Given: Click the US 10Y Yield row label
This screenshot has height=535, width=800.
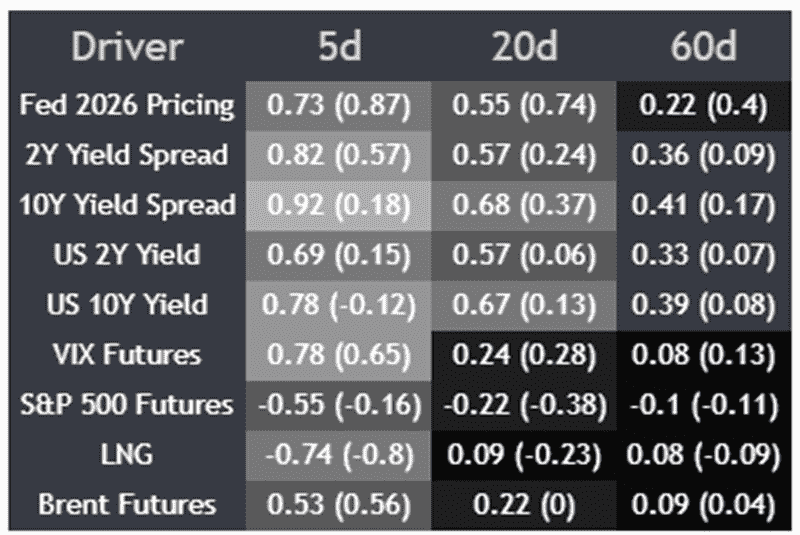Looking at the screenshot, I should pos(127,304).
